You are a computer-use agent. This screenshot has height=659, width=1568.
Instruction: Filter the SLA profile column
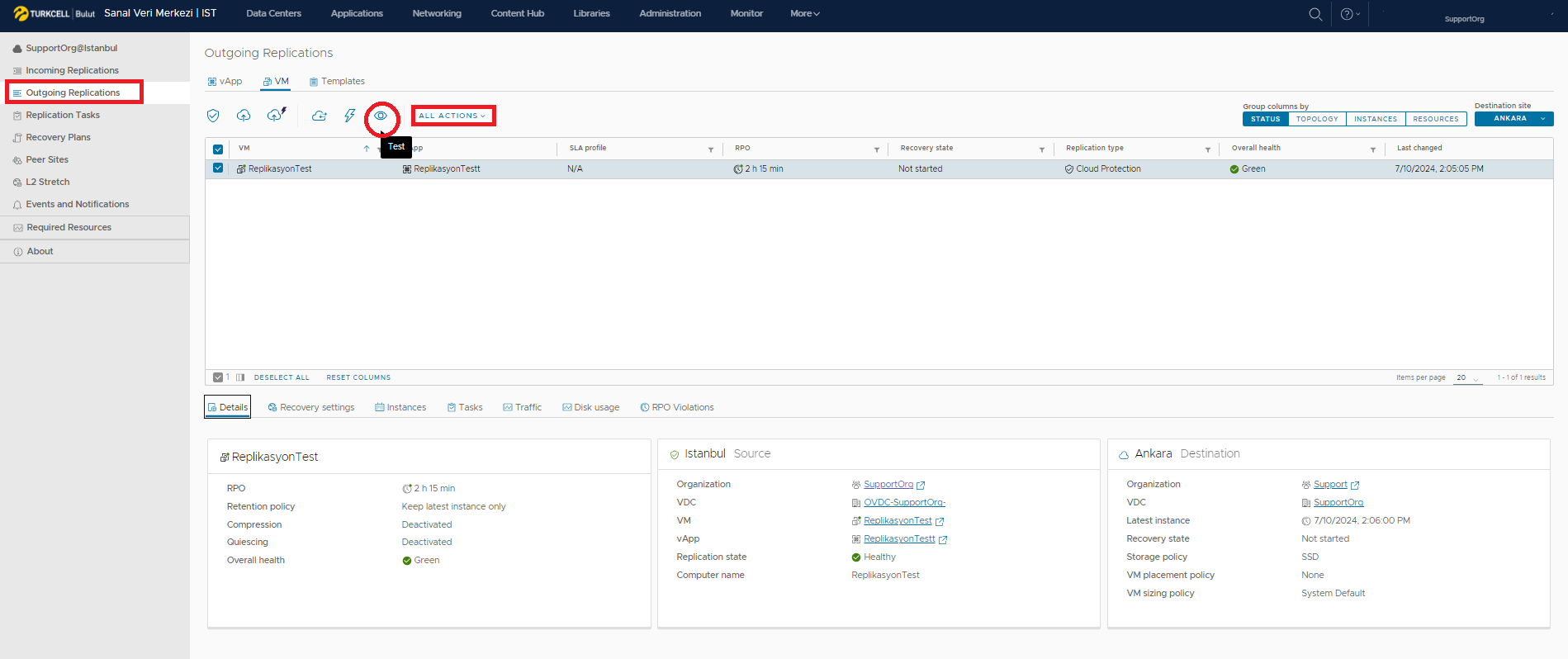(710, 149)
